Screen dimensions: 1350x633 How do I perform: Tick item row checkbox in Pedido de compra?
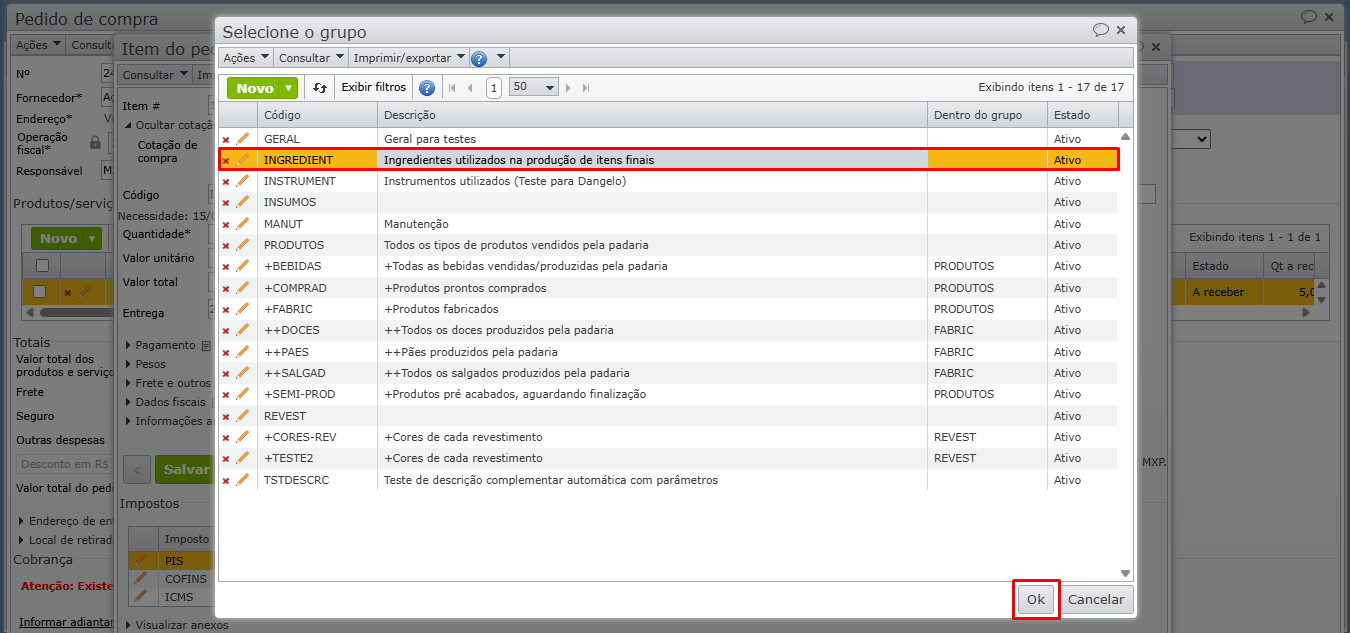click(x=40, y=292)
